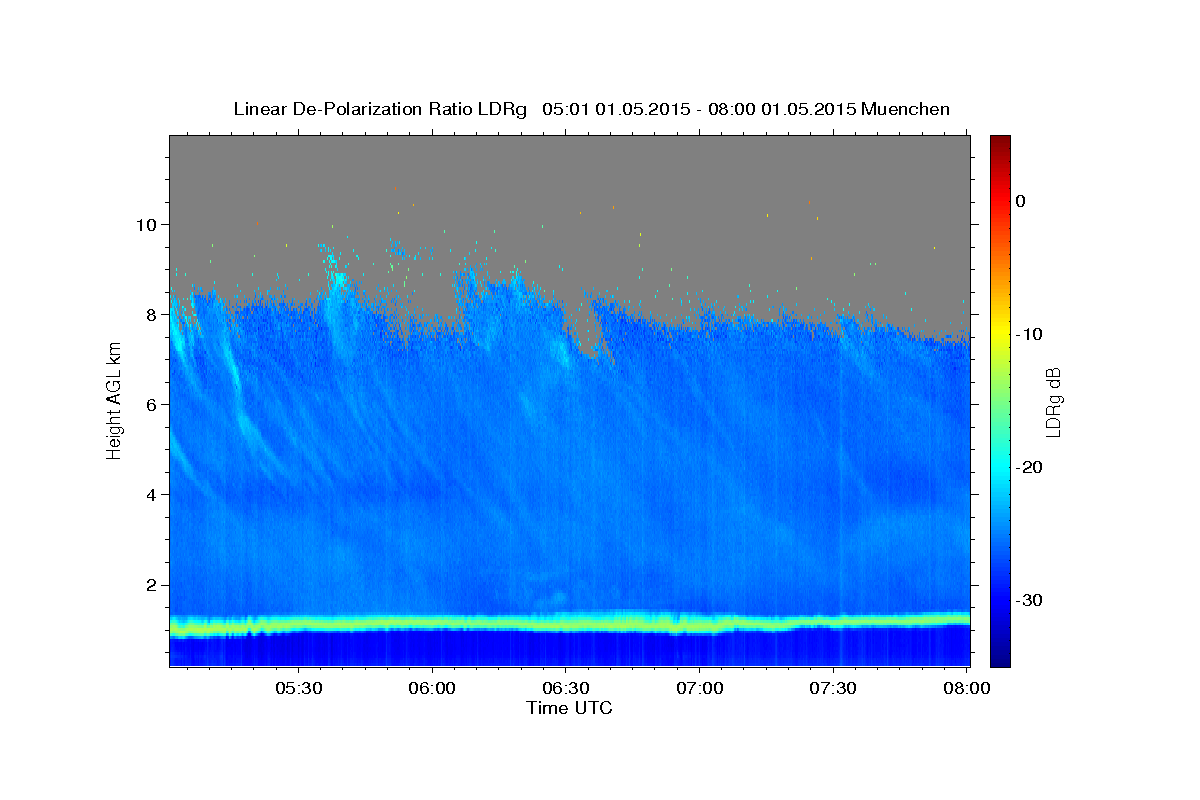Screen dimensions: 1200x800
Task: Click the height axis label '8'
Action: (x=153, y=314)
